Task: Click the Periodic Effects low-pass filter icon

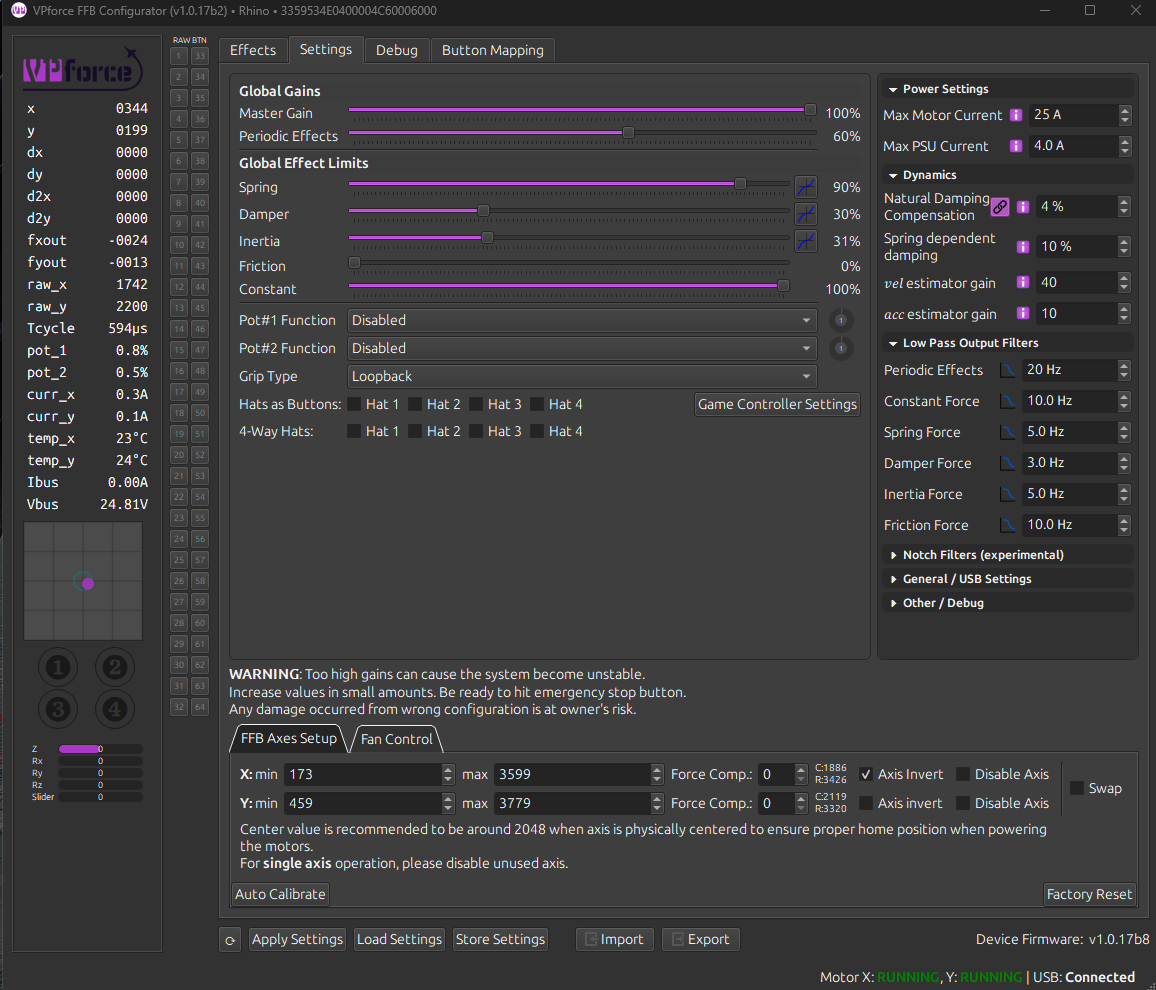Action: (1008, 370)
